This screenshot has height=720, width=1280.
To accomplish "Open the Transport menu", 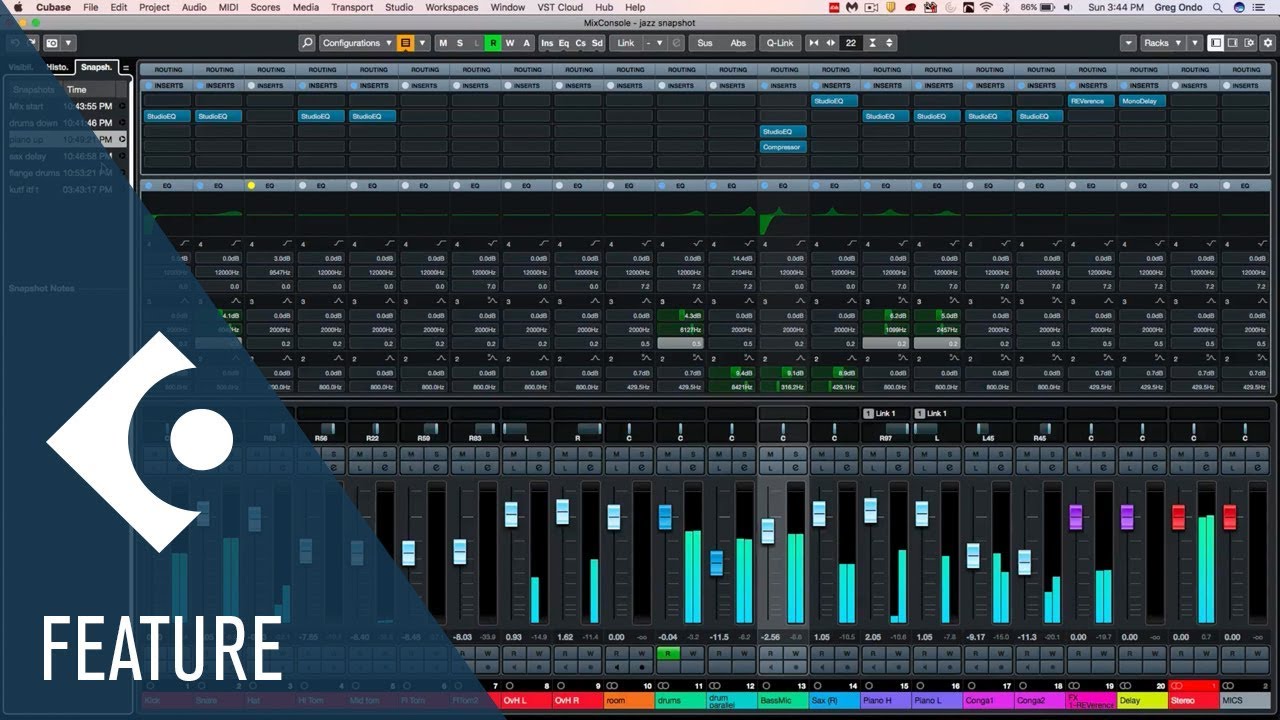I will (x=352, y=7).
